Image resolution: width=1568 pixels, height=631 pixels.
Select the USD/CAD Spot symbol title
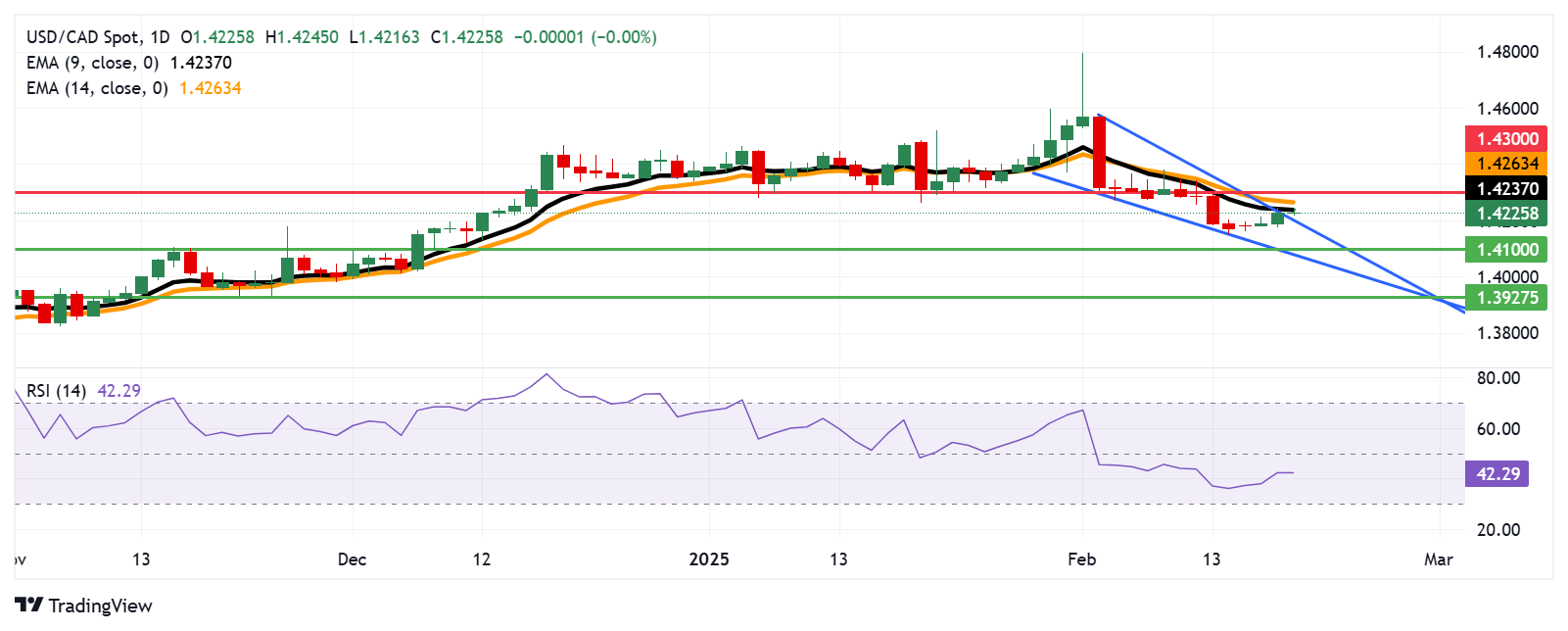(x=82, y=37)
